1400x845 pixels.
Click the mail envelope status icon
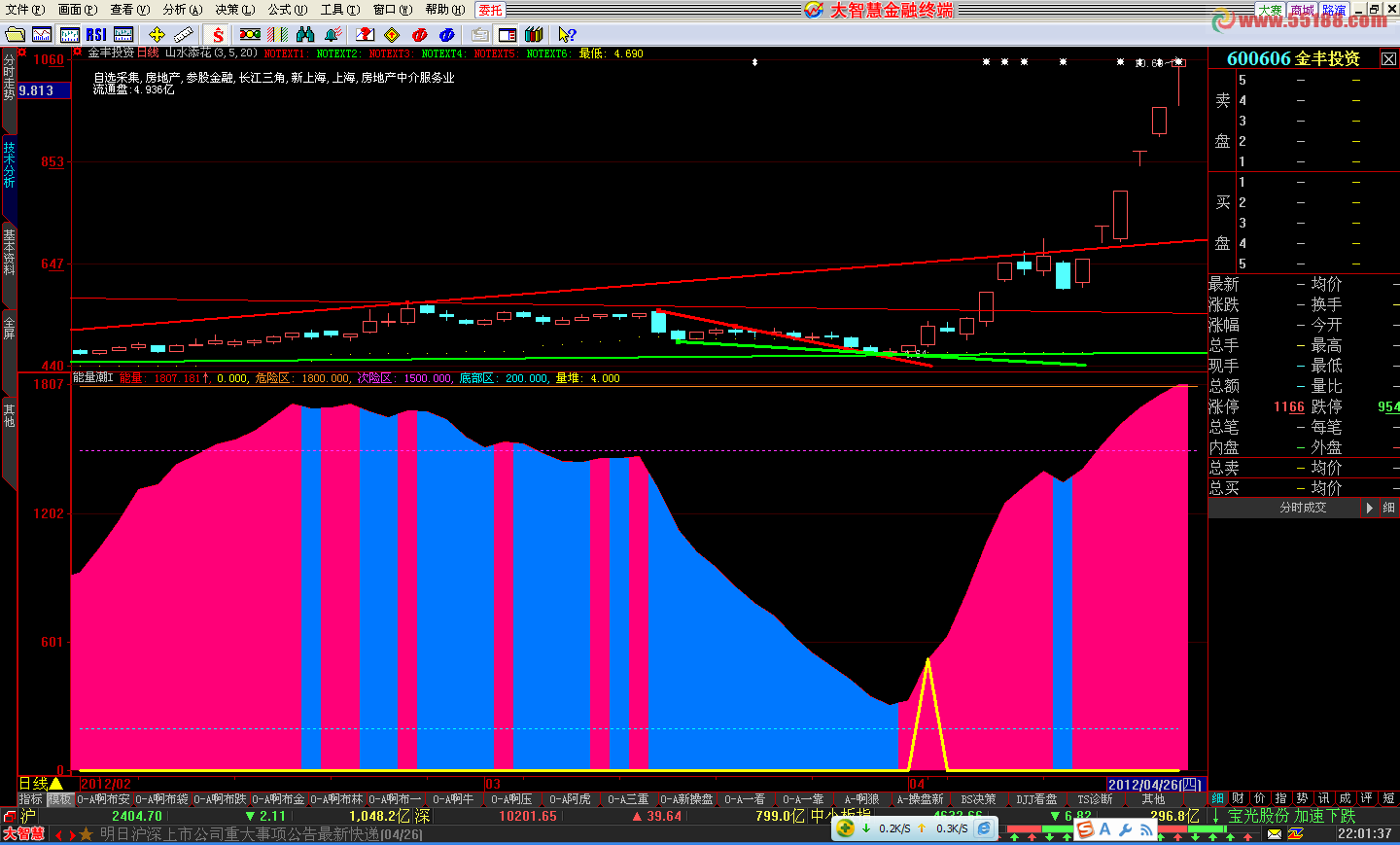1274,834
